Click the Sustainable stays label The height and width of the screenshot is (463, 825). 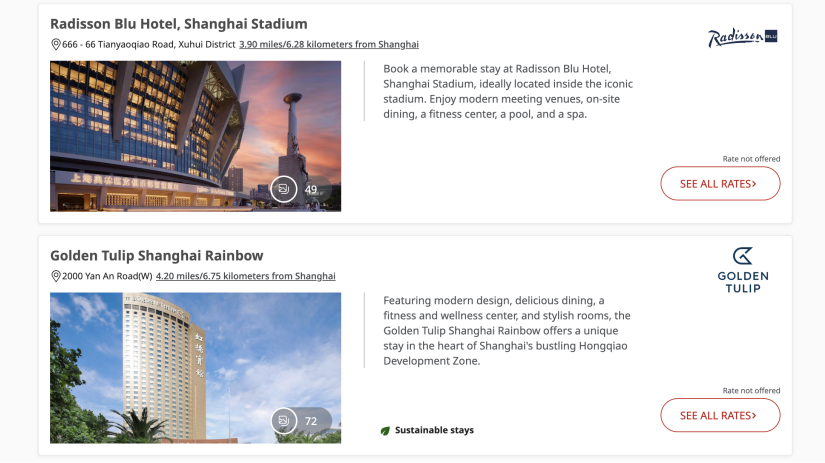pos(434,430)
